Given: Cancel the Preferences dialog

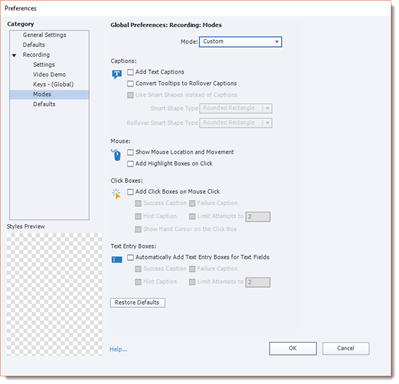Looking at the screenshot, I should pos(346,348).
